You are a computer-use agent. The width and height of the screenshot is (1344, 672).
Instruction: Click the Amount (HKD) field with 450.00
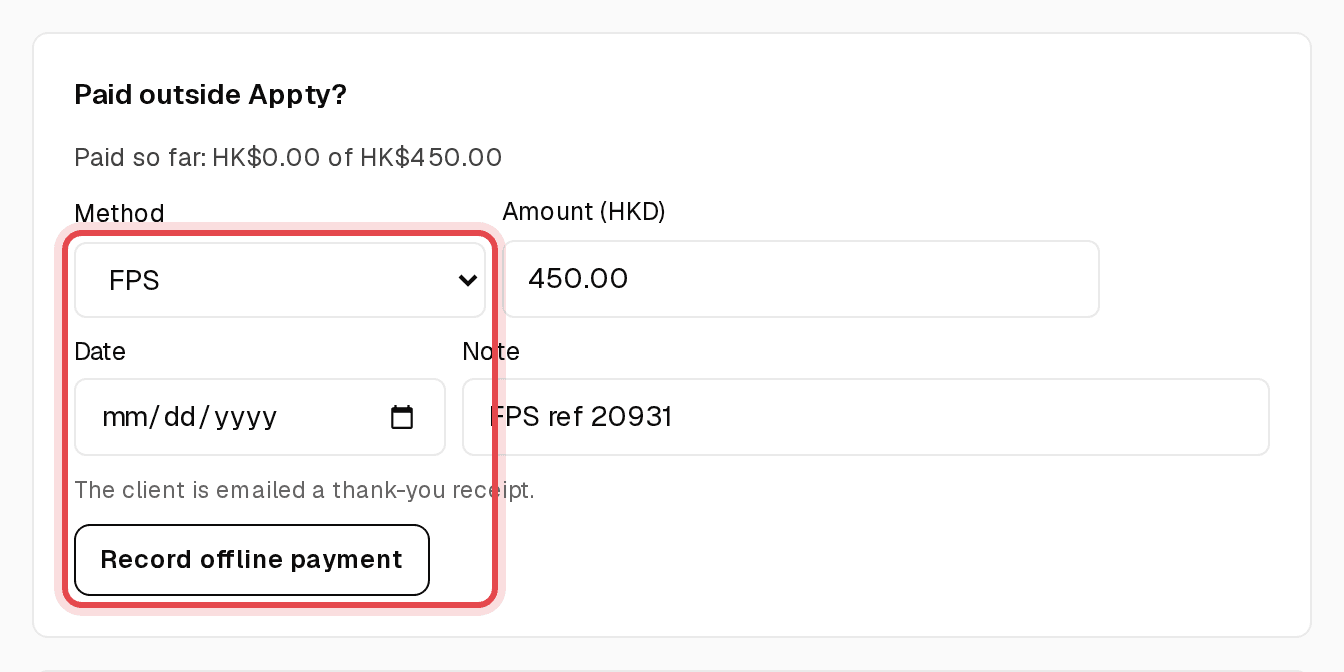pos(801,279)
